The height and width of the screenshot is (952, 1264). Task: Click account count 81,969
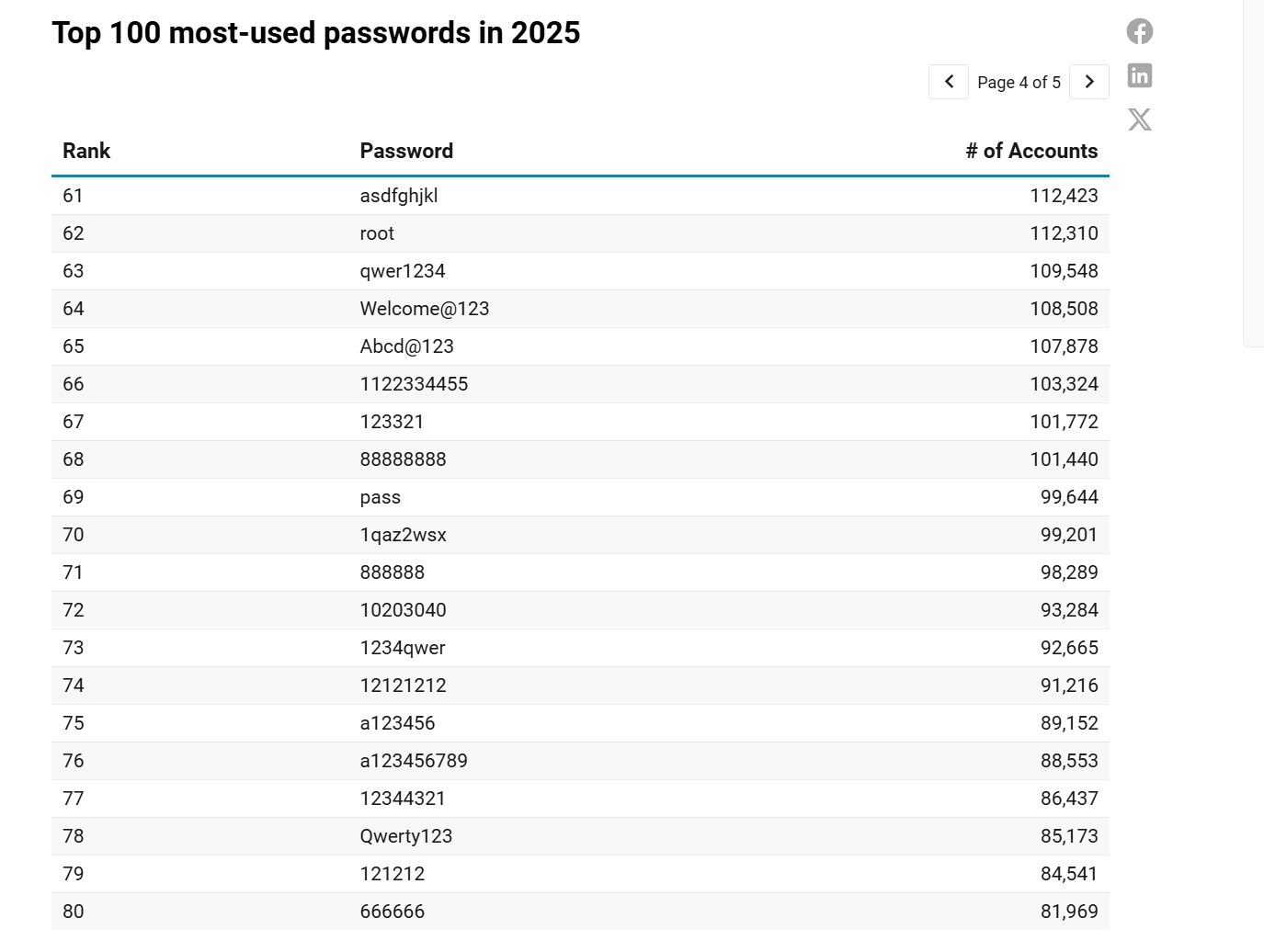(x=1069, y=912)
